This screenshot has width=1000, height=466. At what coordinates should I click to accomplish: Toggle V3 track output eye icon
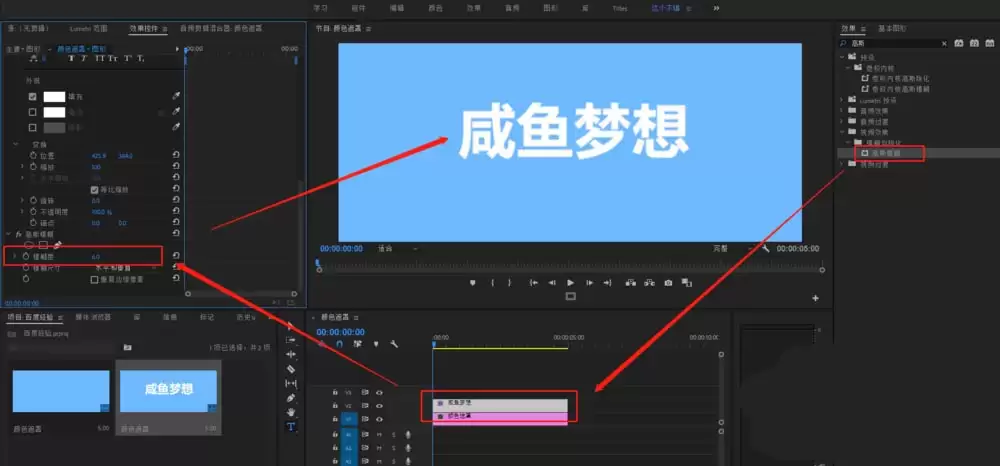pos(379,393)
